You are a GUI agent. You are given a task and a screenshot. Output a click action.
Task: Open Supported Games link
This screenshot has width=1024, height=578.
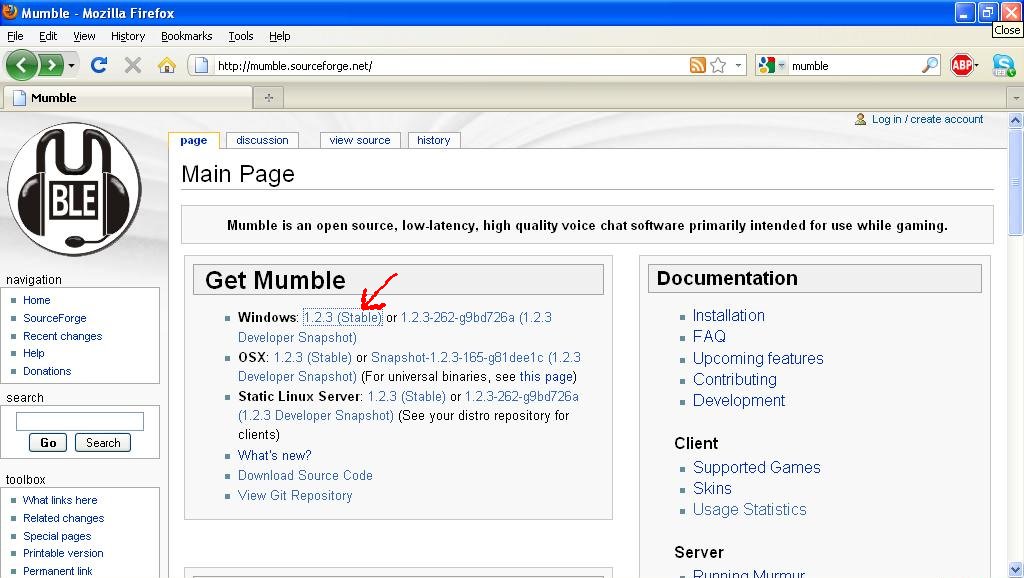pos(756,468)
